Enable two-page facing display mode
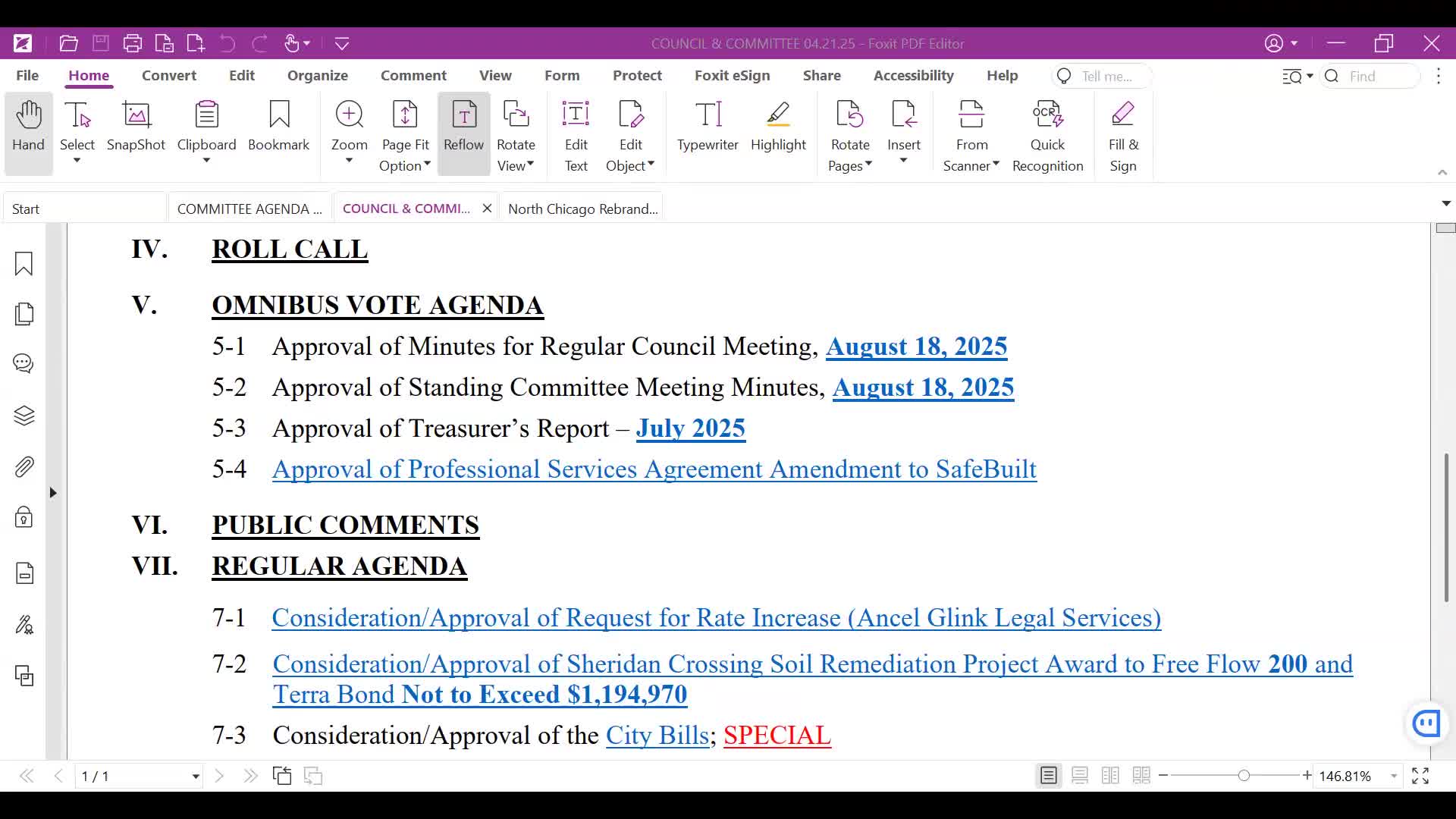Screen dimensions: 1456x819 pos(1110,776)
